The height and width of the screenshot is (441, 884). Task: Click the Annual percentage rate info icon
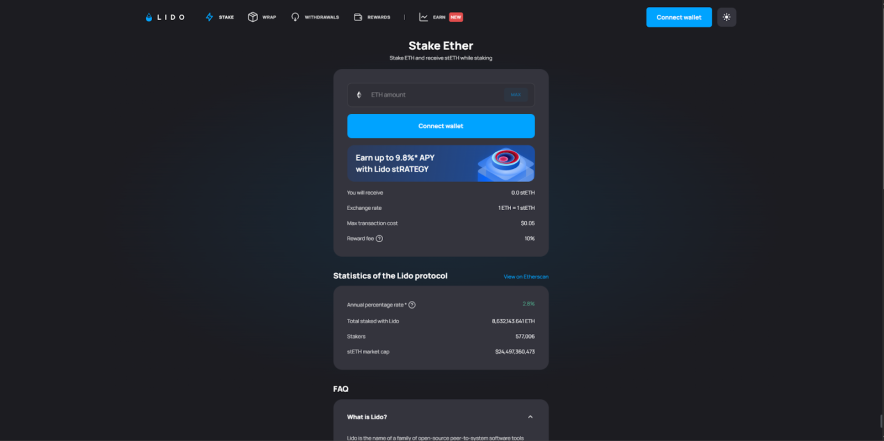pos(412,304)
